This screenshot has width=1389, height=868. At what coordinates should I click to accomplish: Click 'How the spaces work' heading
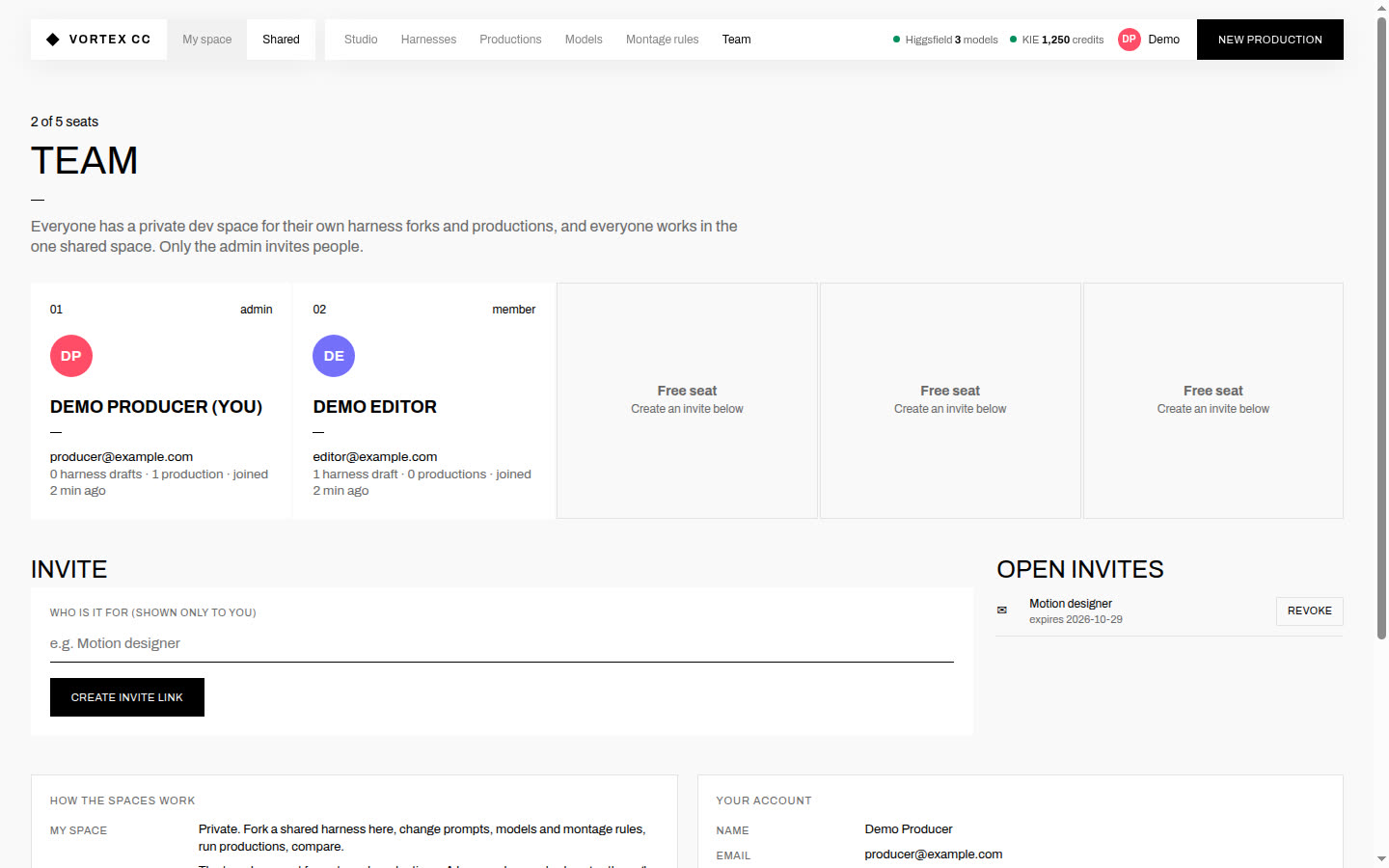pos(123,800)
